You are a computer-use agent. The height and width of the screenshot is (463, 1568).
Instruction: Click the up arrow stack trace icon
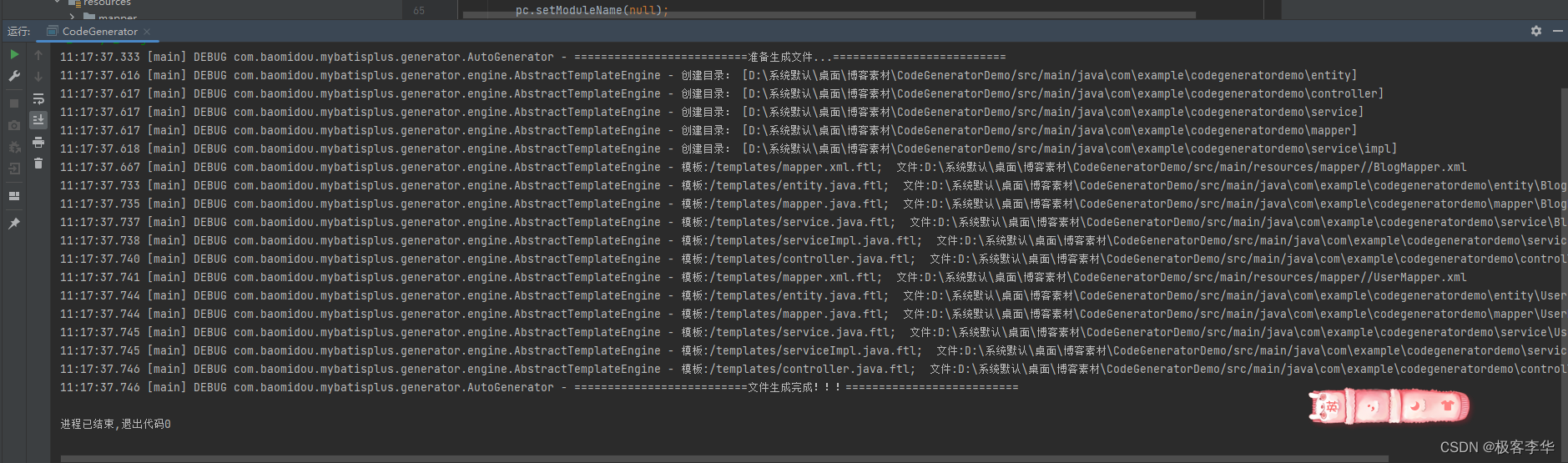click(38, 55)
